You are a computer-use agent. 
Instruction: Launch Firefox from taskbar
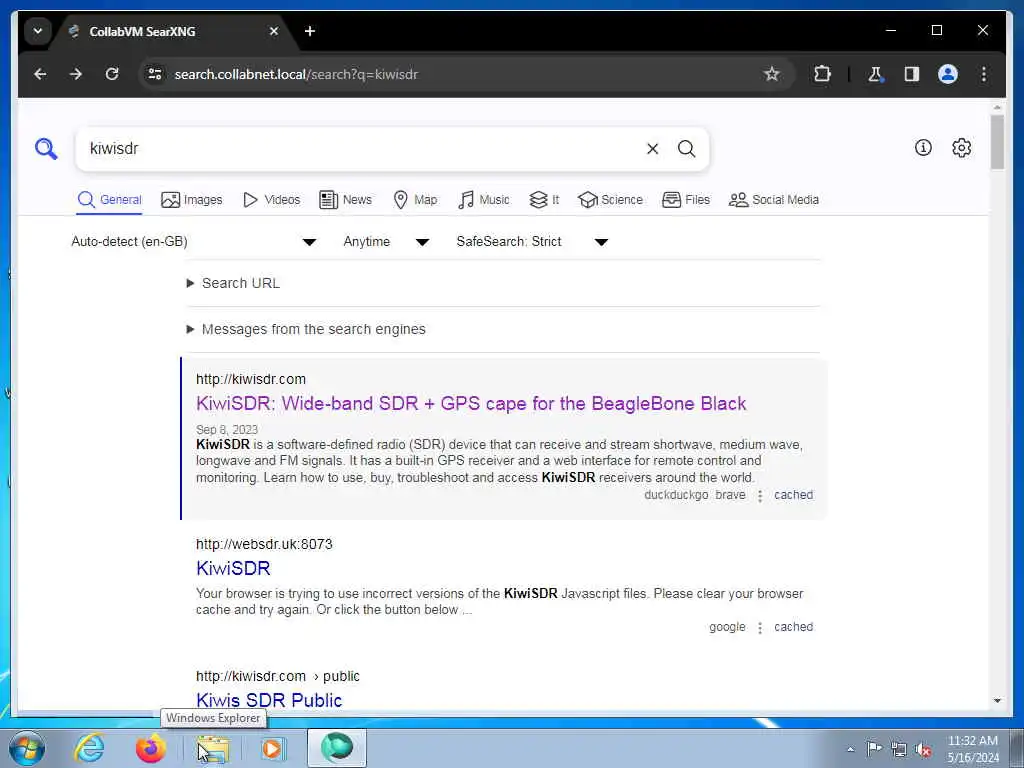[x=150, y=748]
